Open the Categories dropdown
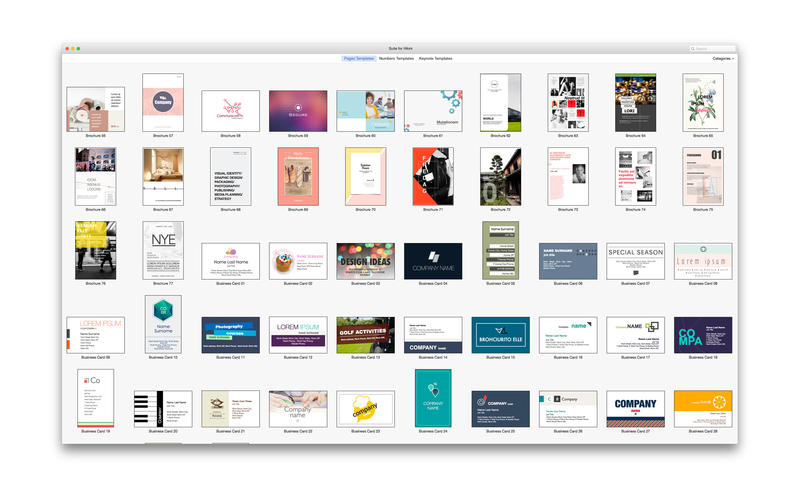 pos(723,59)
